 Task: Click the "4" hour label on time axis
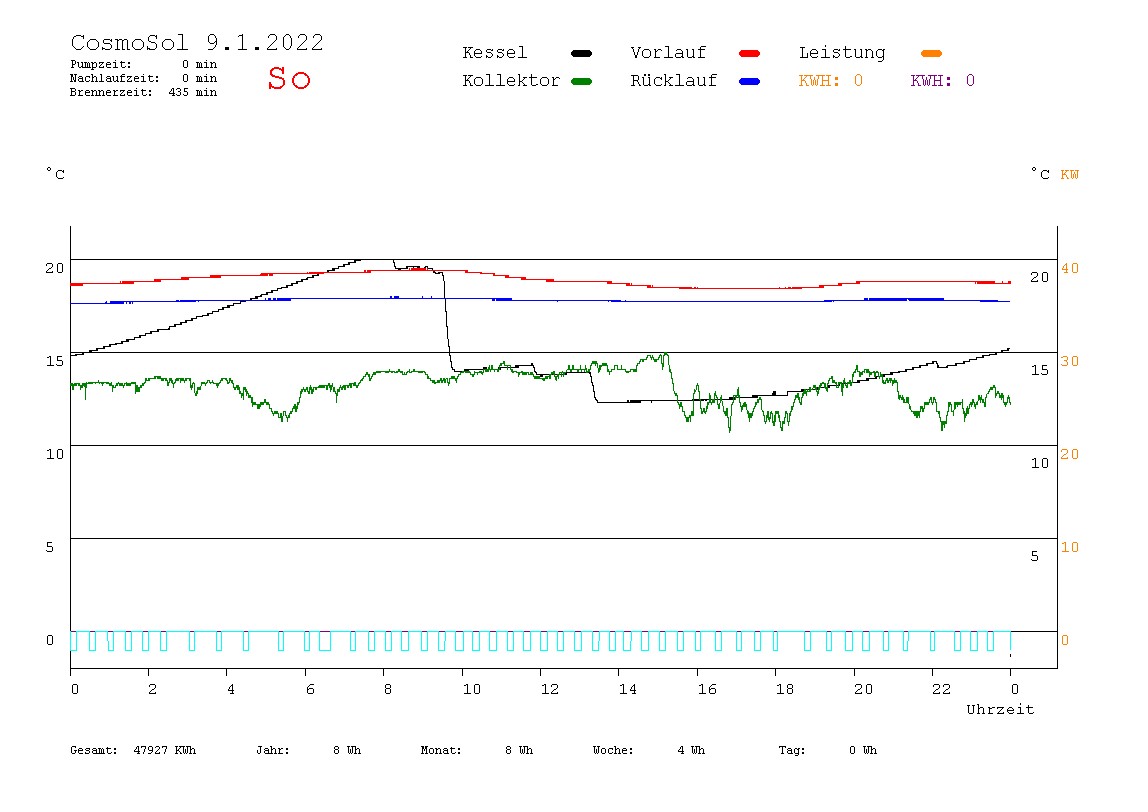pyautogui.click(x=231, y=689)
